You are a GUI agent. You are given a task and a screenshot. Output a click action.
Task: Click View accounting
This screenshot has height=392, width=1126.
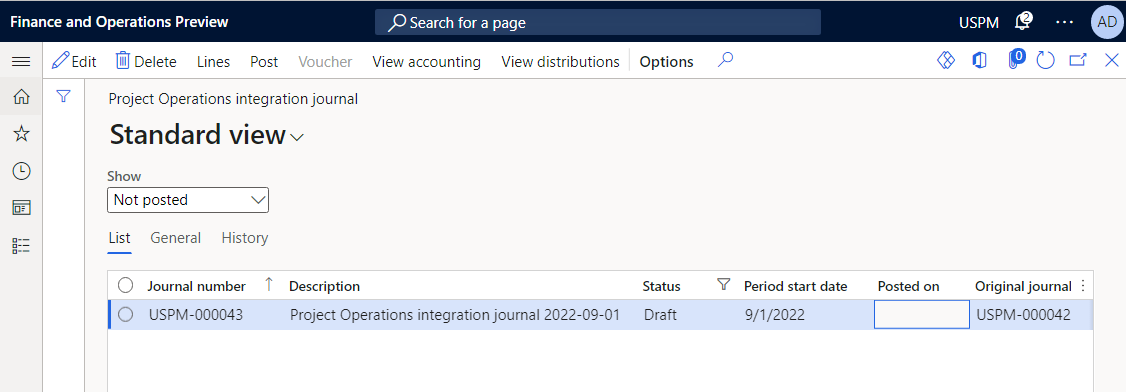(x=427, y=62)
